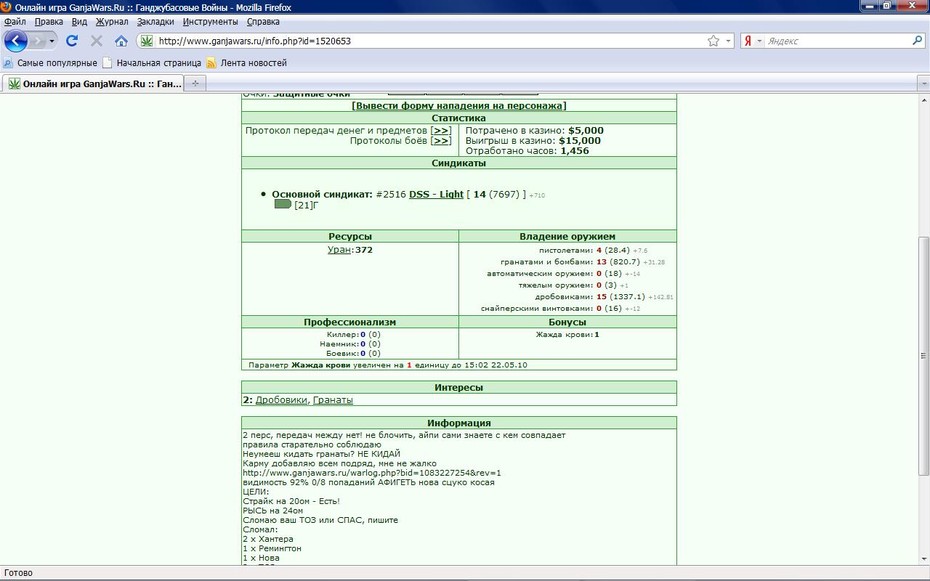Open the Инструменты menu
The width and height of the screenshot is (930, 581).
(210, 21)
